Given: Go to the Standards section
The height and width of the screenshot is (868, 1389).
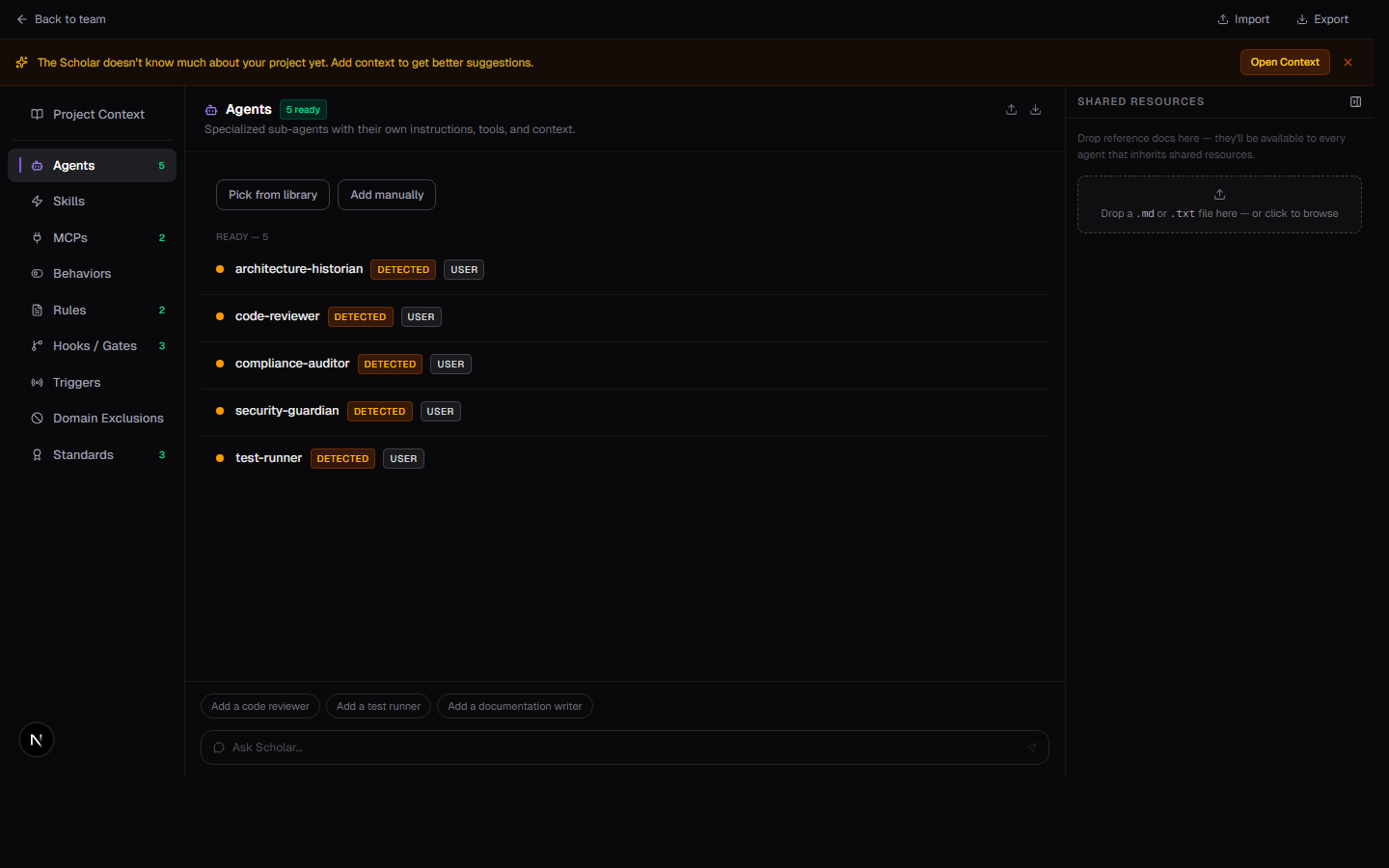Looking at the screenshot, I should click(92, 455).
